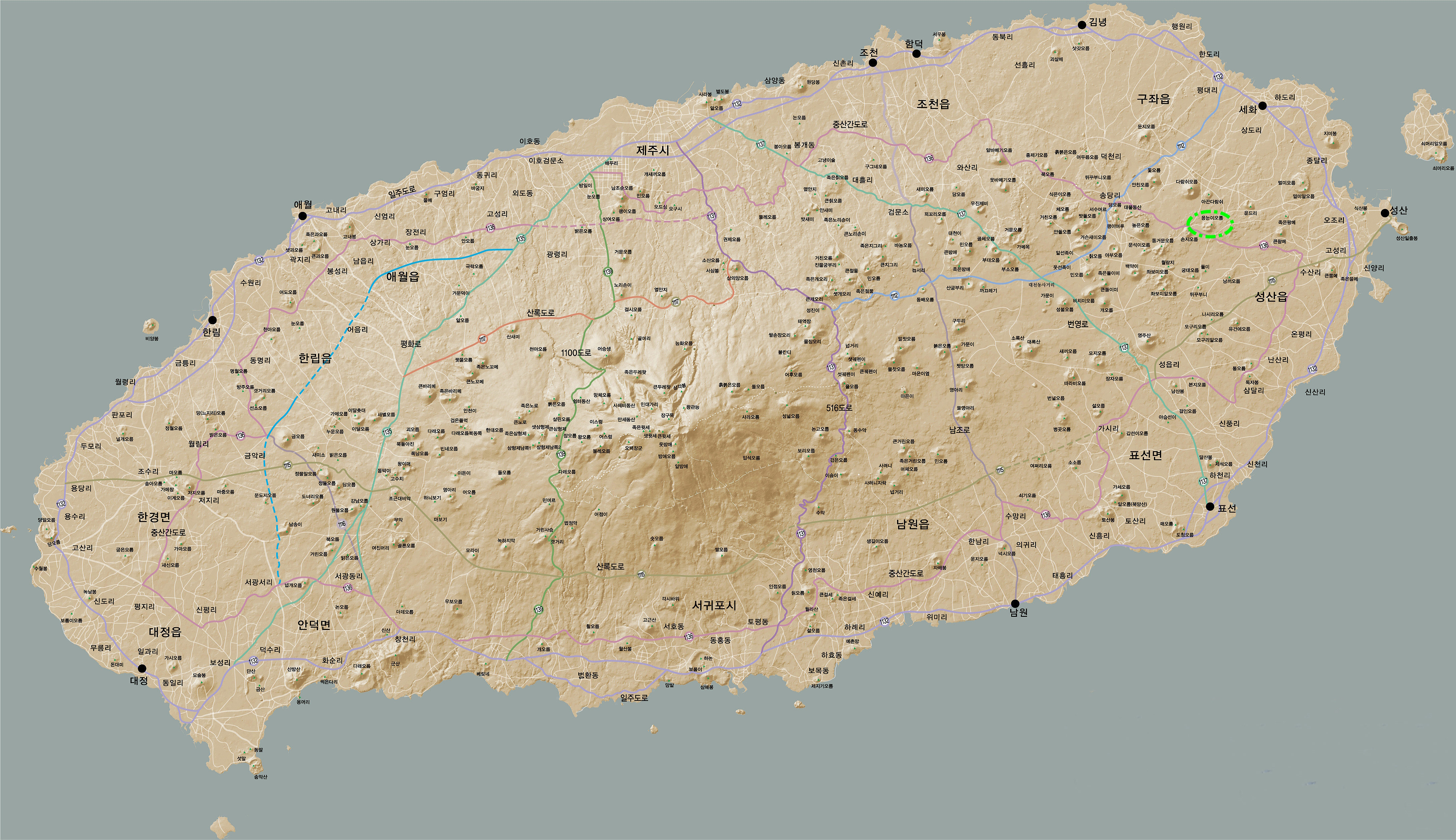Select the 조천 town dot marker
The height and width of the screenshot is (840, 1456).
pos(873,62)
